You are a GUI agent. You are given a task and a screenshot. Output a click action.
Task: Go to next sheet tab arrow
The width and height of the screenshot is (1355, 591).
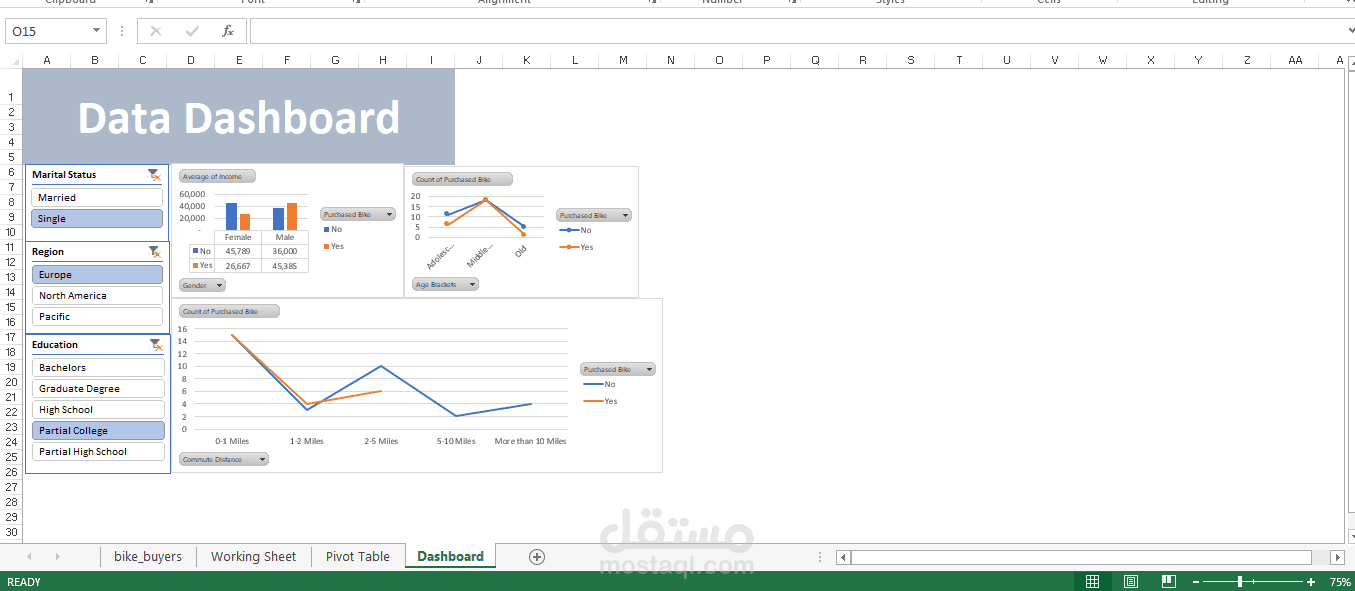(x=58, y=557)
